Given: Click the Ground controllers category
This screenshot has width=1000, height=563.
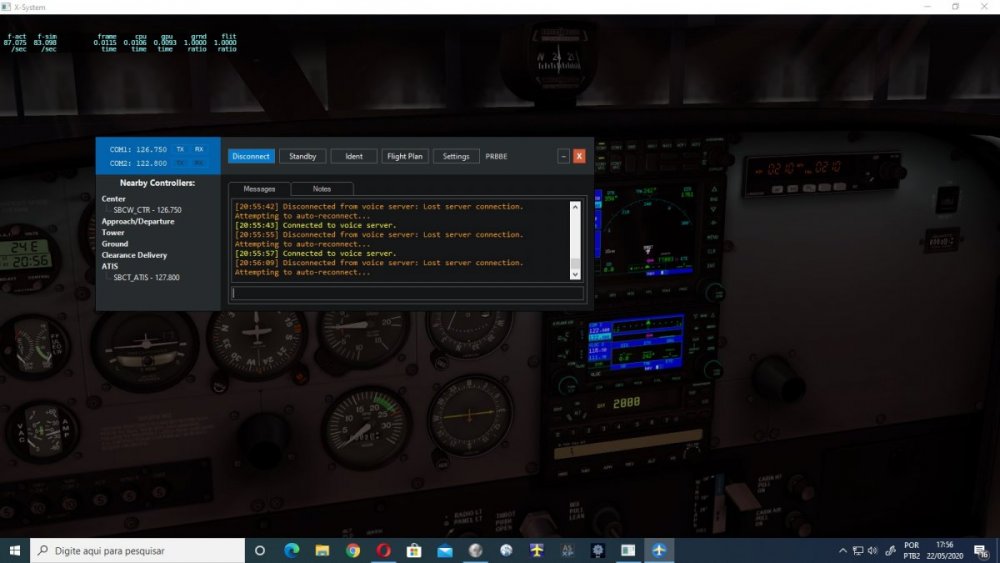Looking at the screenshot, I should (x=115, y=244).
